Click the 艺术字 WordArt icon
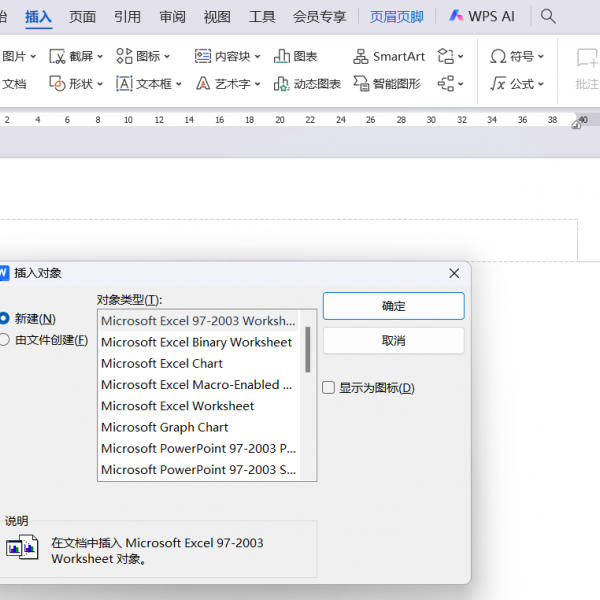This screenshot has height=600, width=600. point(203,84)
